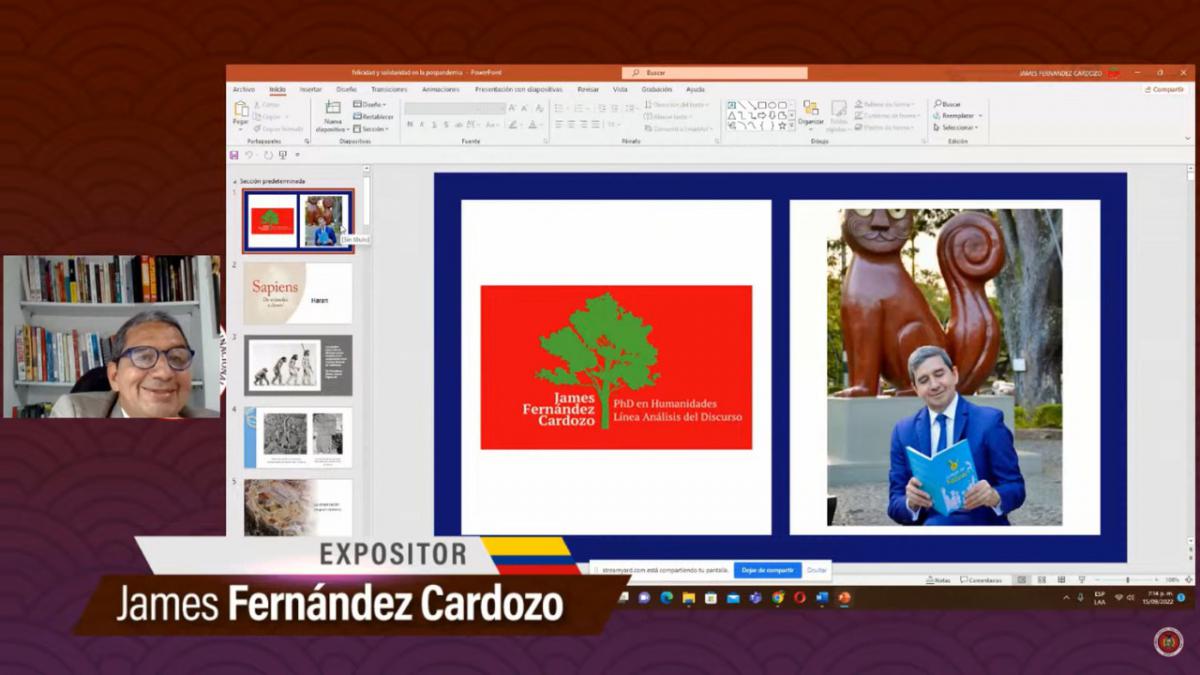Viewport: 1200px width, 675px height.
Task: Open the Insertar ribbon tab
Action: pyautogui.click(x=311, y=89)
